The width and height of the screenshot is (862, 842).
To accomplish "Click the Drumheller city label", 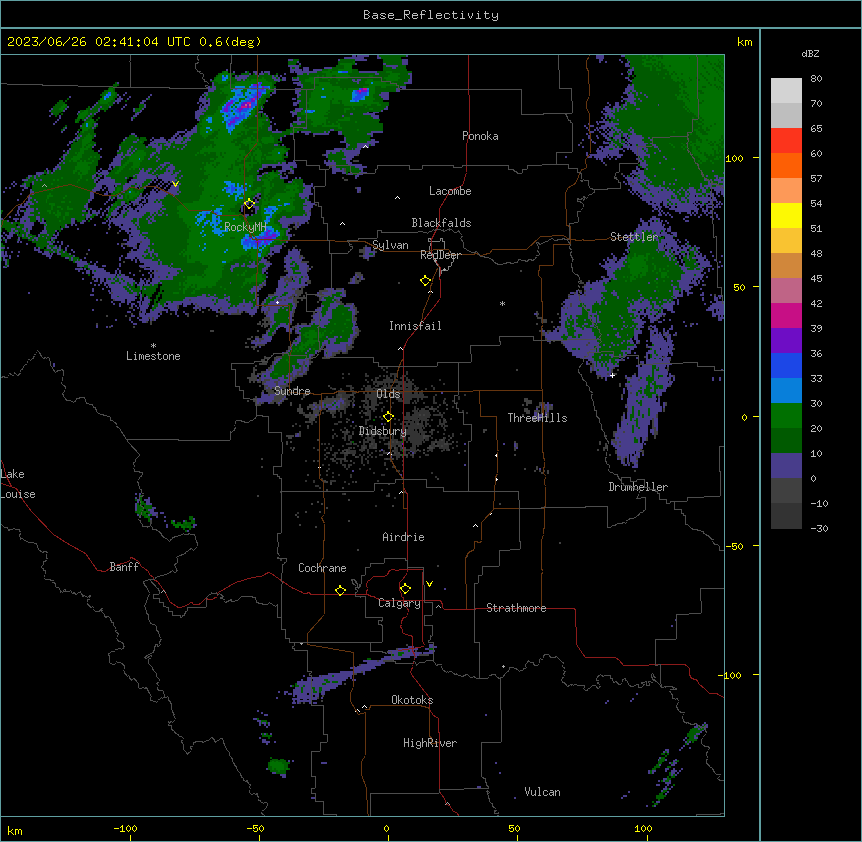I will pos(638,487).
